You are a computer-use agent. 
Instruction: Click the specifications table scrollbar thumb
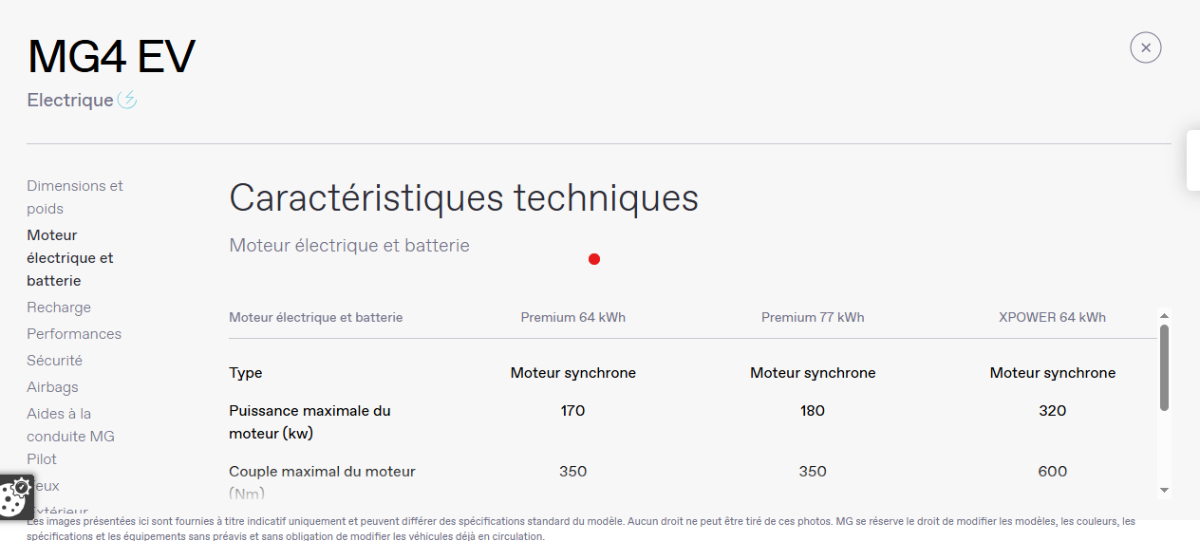point(1164,366)
